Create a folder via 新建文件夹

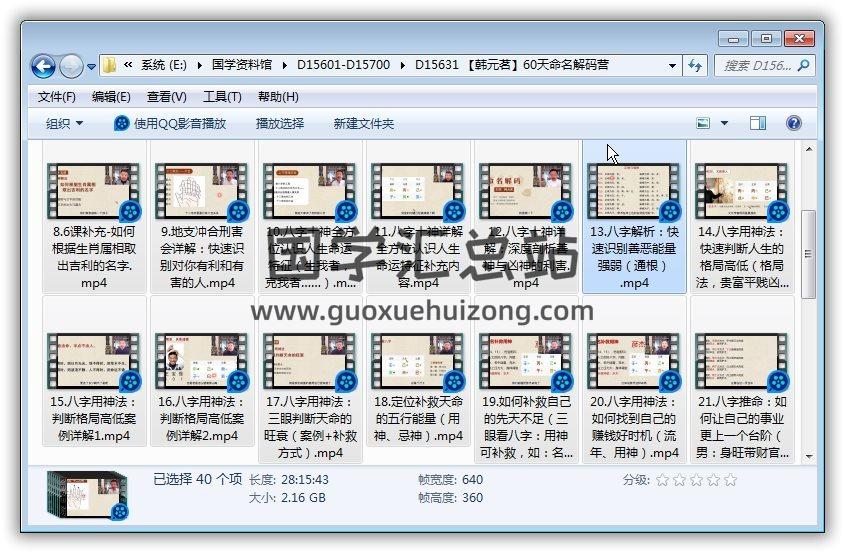tap(363, 123)
